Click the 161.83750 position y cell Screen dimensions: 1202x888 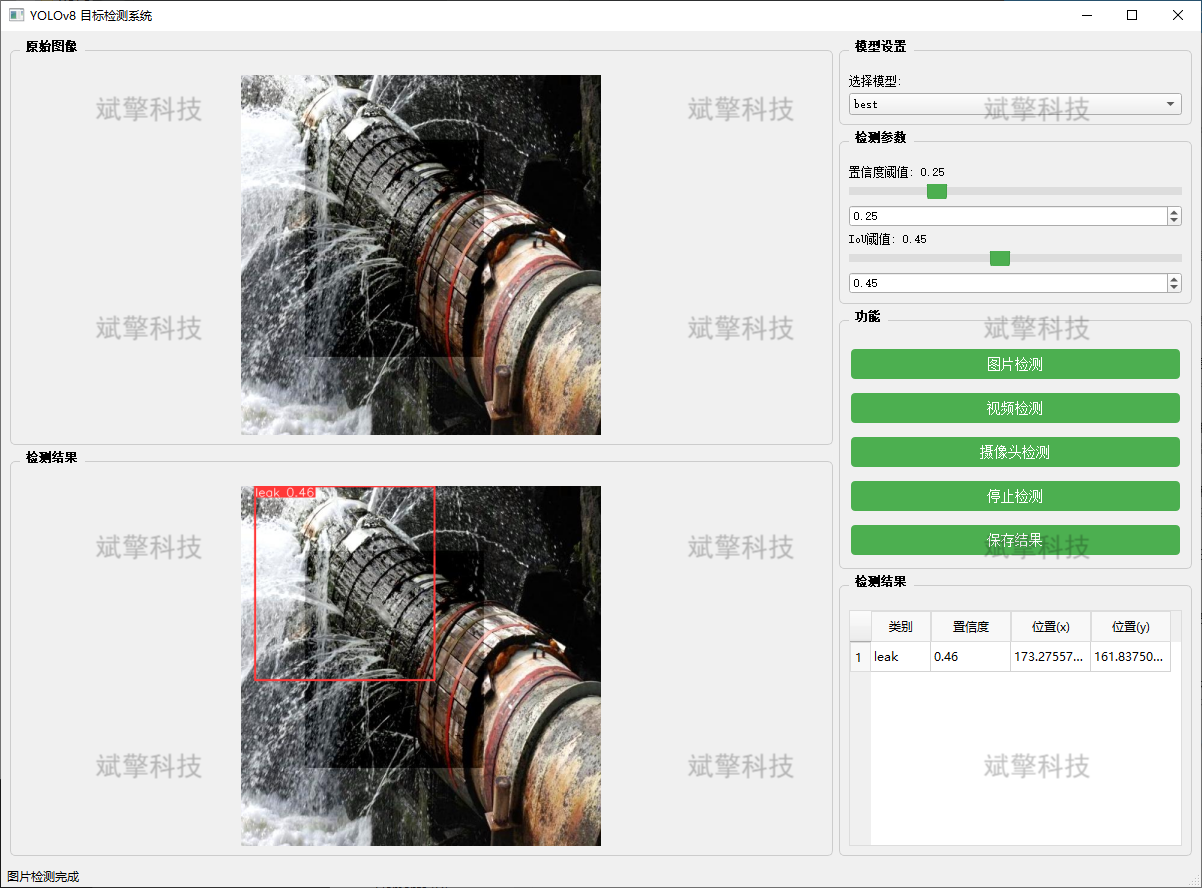tap(1130, 657)
